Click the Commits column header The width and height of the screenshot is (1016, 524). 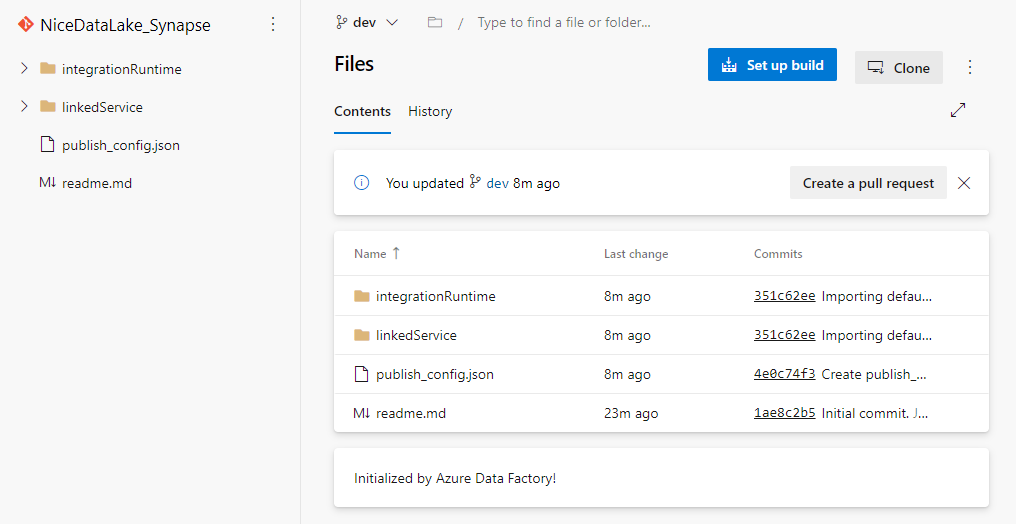point(778,254)
